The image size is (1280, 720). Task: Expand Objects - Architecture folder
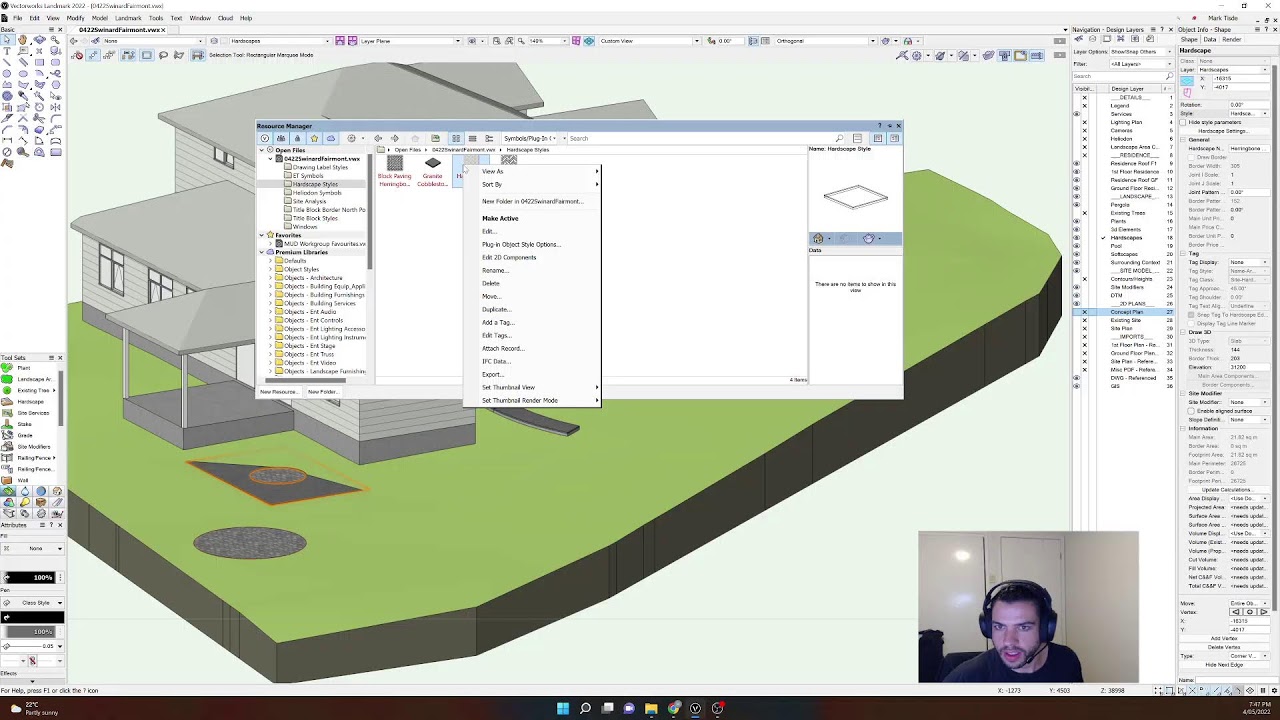click(x=271, y=278)
